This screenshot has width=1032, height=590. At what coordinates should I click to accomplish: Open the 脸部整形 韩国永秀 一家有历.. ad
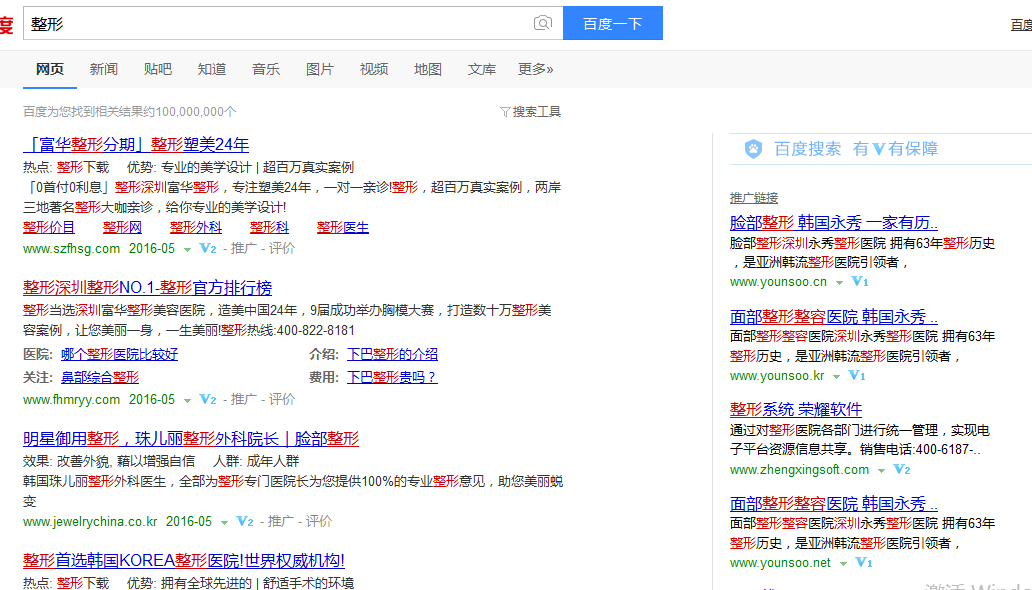pyautogui.click(x=834, y=223)
